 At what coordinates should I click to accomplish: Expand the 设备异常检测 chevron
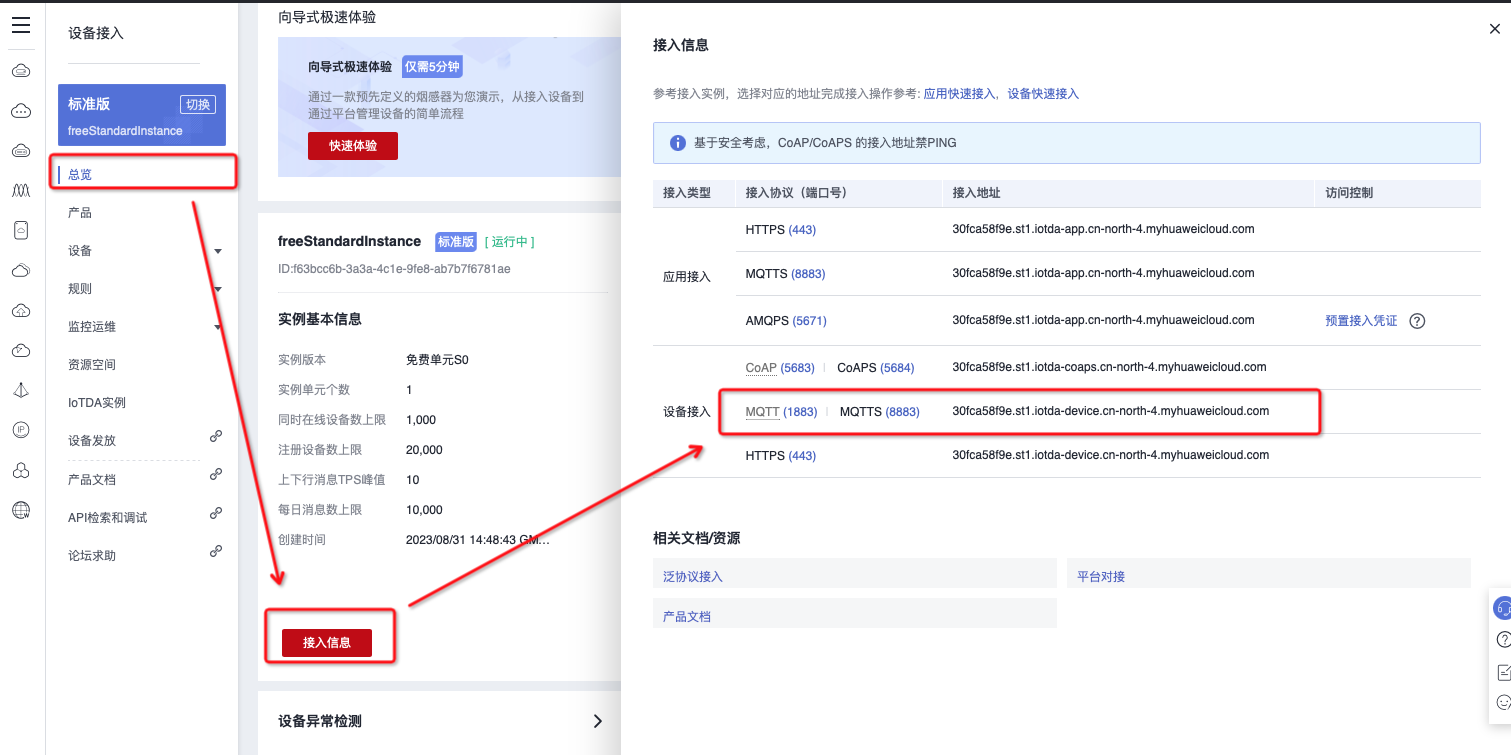click(598, 721)
